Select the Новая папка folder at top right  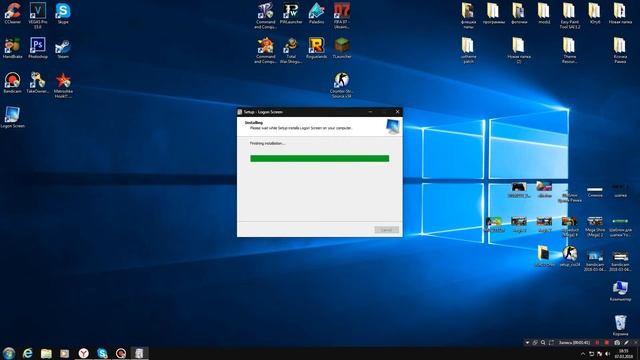point(620,13)
